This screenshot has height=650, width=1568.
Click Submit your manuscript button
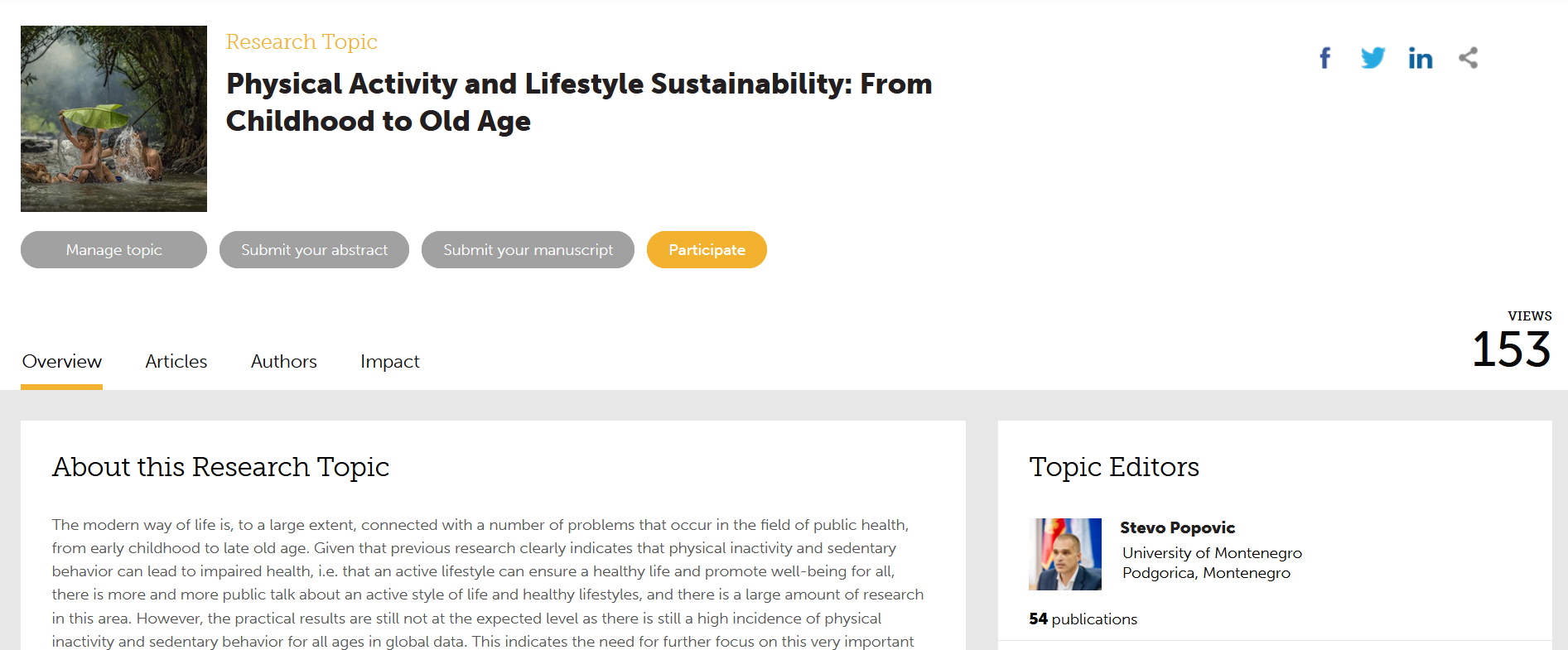point(528,249)
